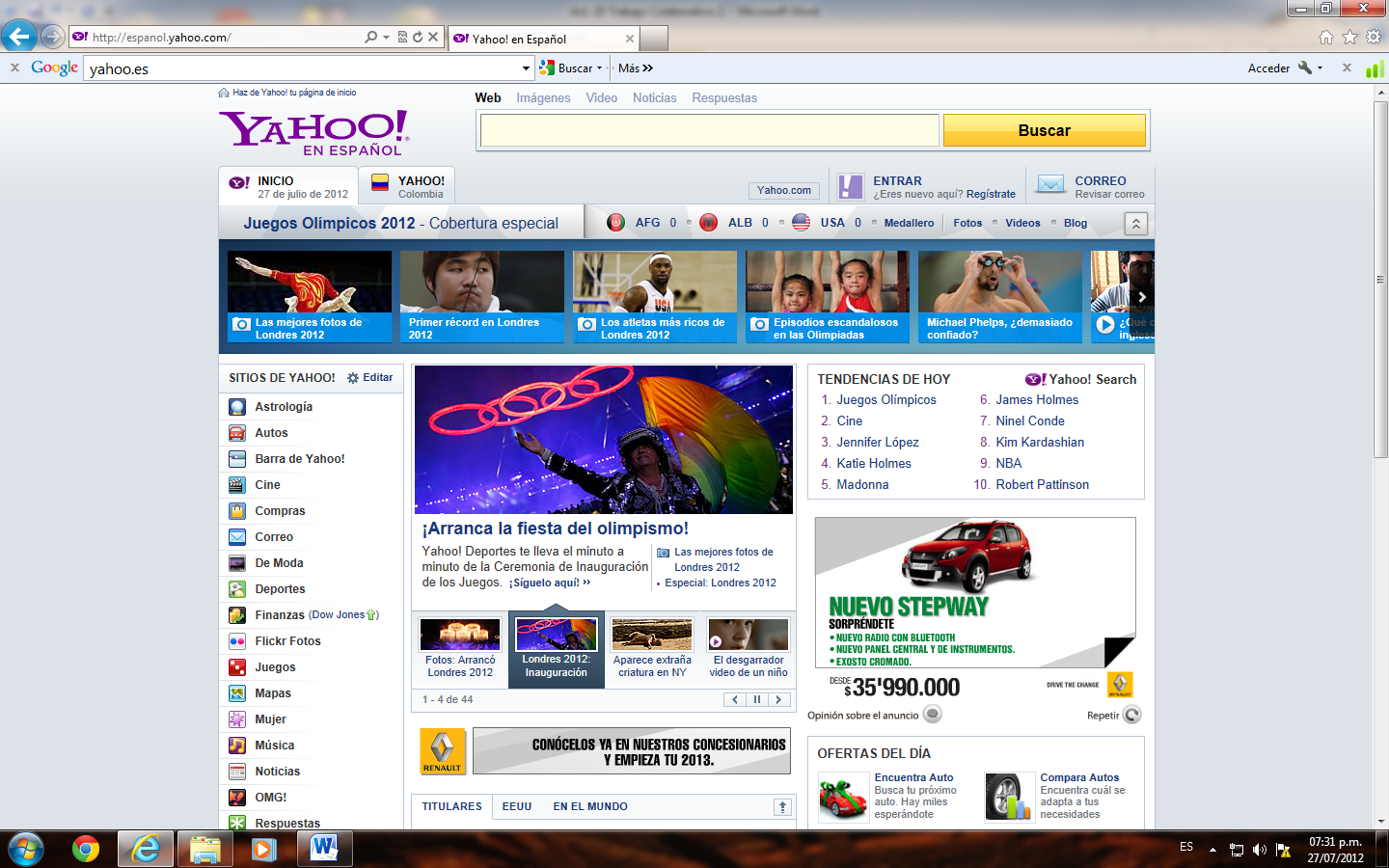Click the taskbar volume speaker icon
The width and height of the screenshot is (1389, 868).
[x=1259, y=850]
